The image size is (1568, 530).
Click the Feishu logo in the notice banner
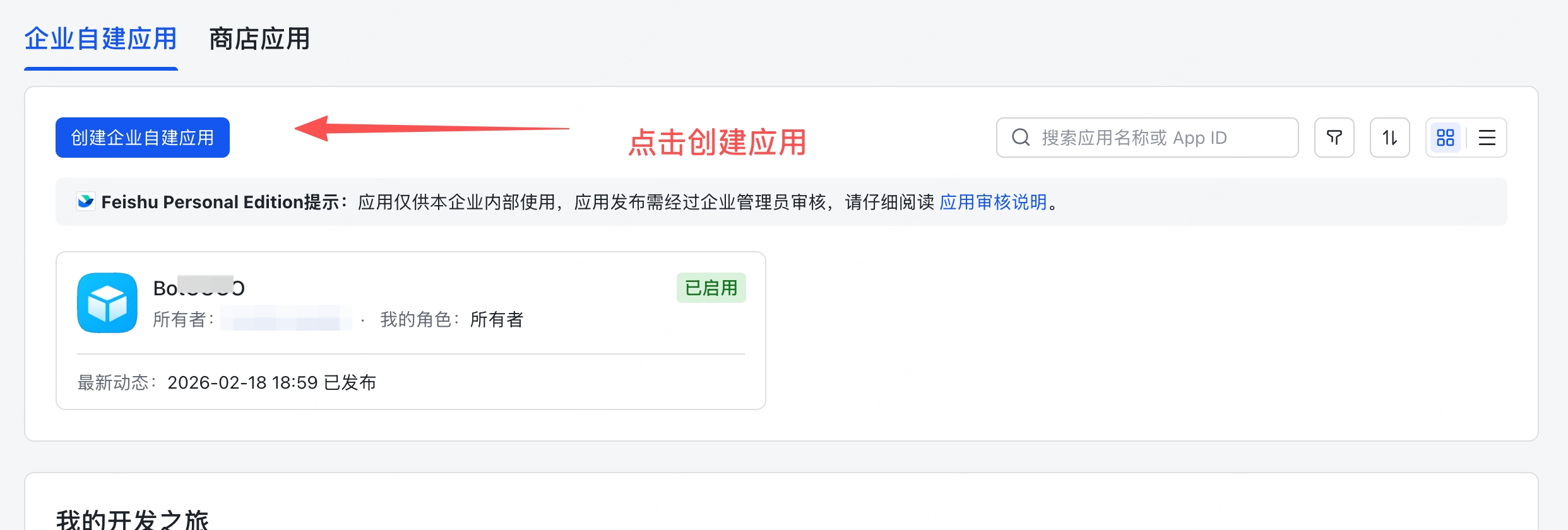[86, 201]
